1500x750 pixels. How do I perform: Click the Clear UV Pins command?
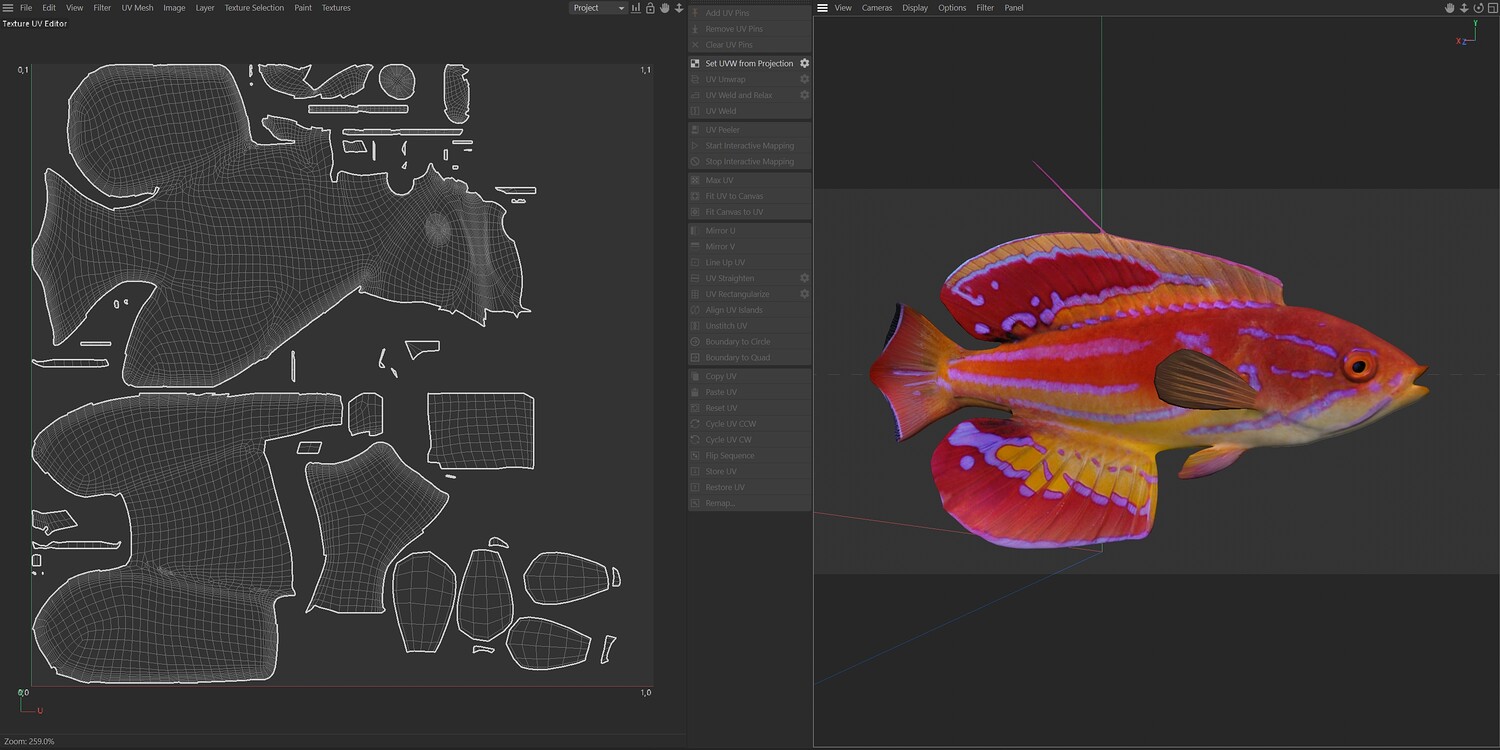[x=749, y=45]
